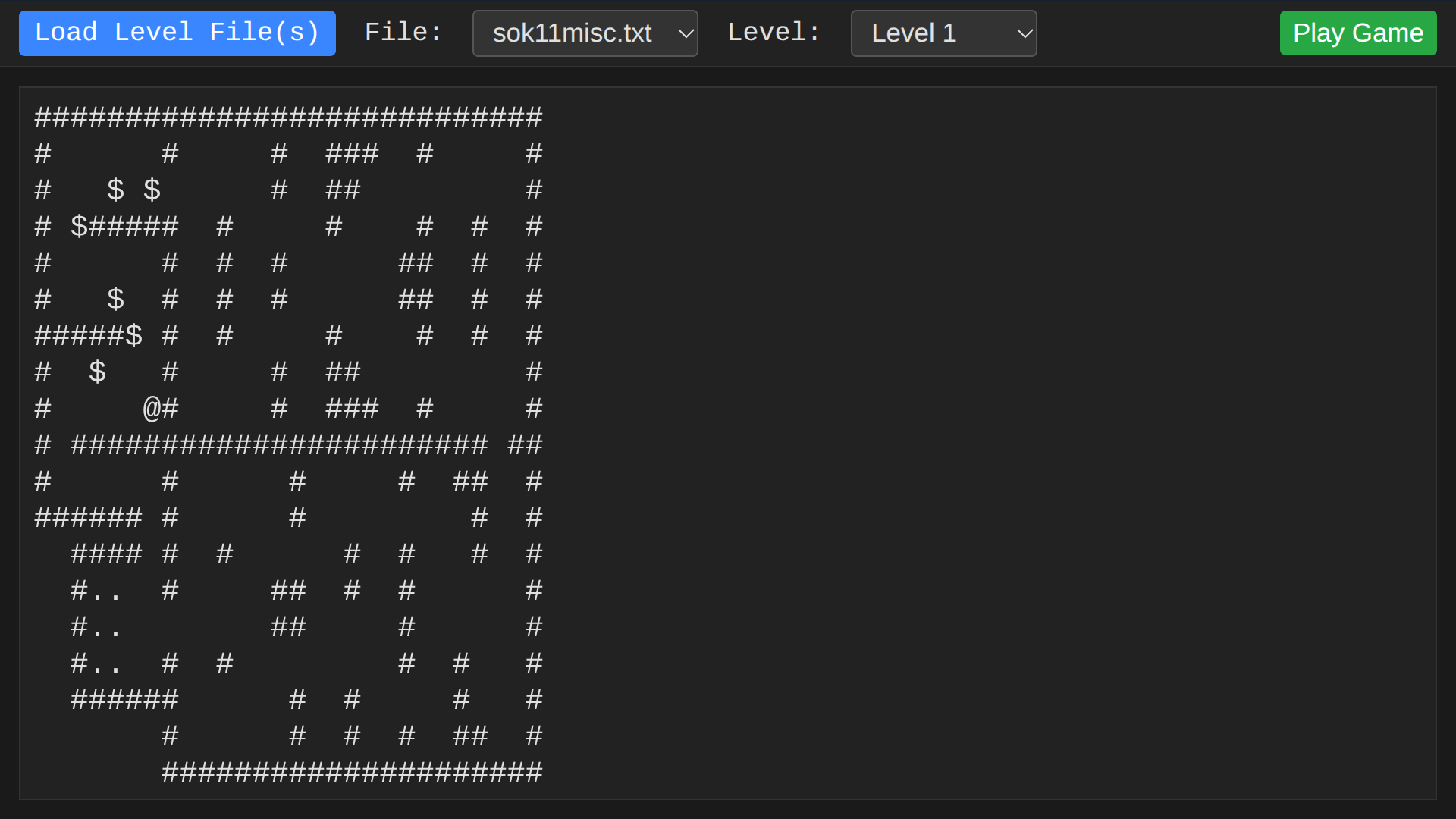Click the bottom border wall of hash characters
Viewport: 1456px width, 819px height.
click(x=352, y=773)
